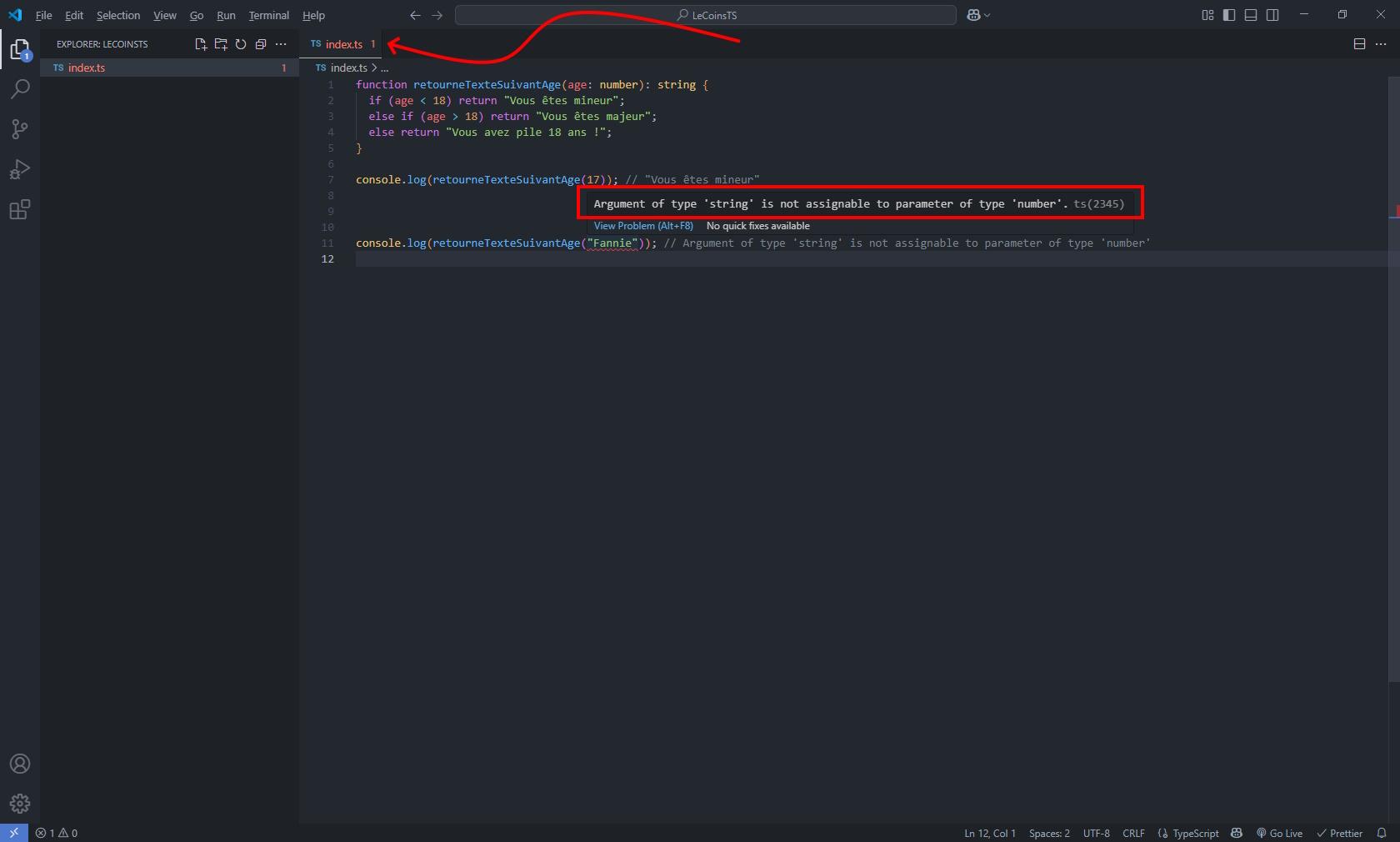
Task: Collapse all folders in Explorer
Action: pyautogui.click(x=261, y=44)
